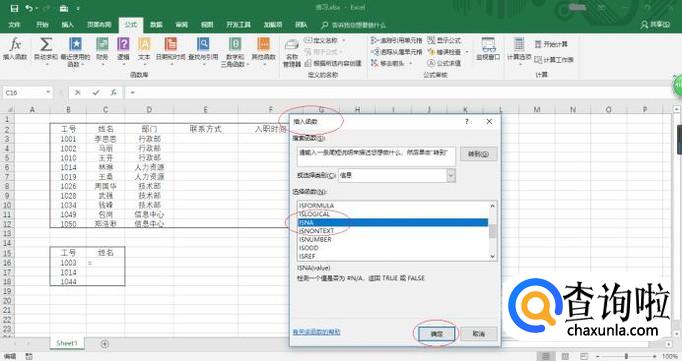Open the File tab

14,25
